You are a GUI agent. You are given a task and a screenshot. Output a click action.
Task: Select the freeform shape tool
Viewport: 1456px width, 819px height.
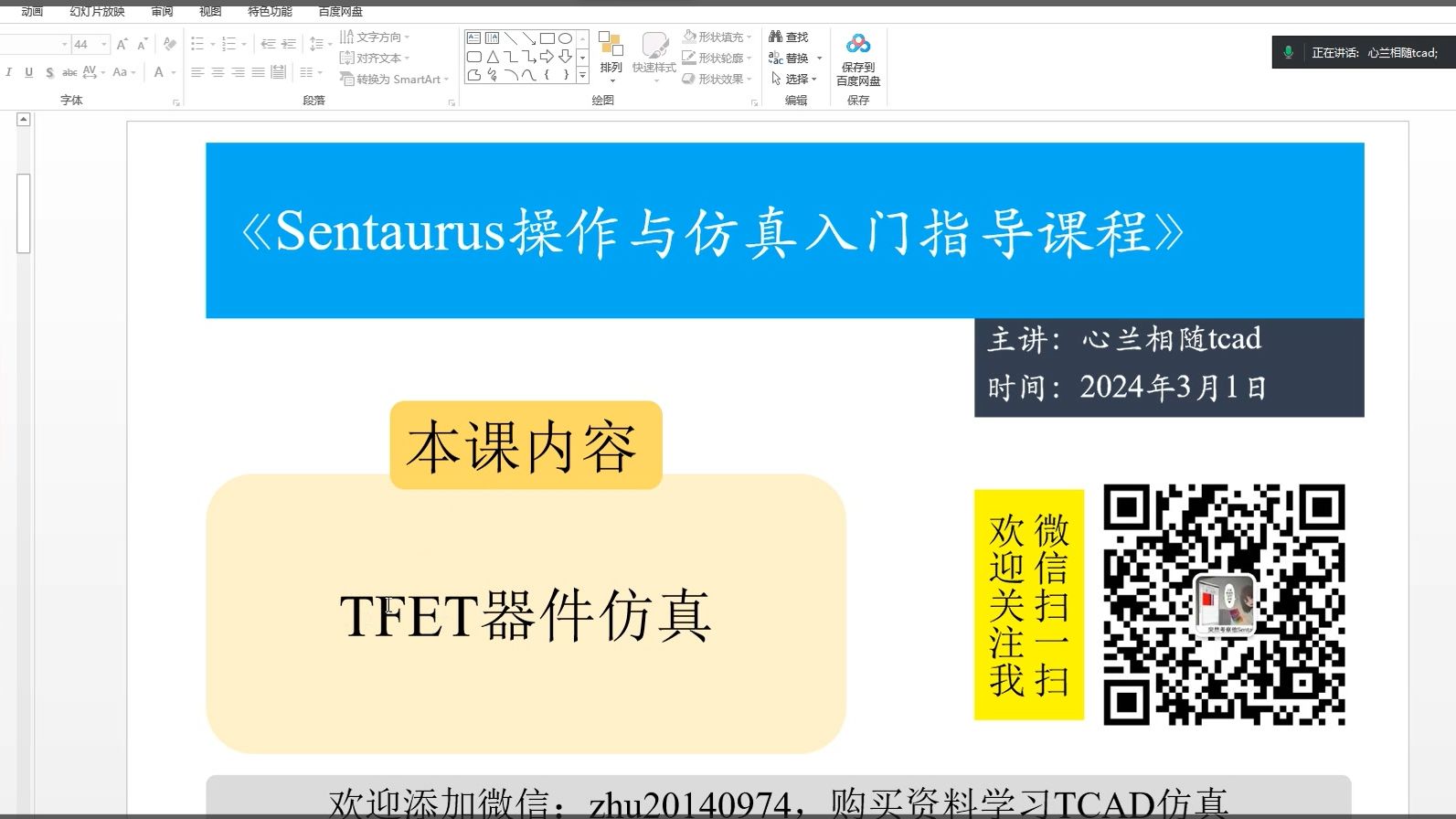point(473,75)
